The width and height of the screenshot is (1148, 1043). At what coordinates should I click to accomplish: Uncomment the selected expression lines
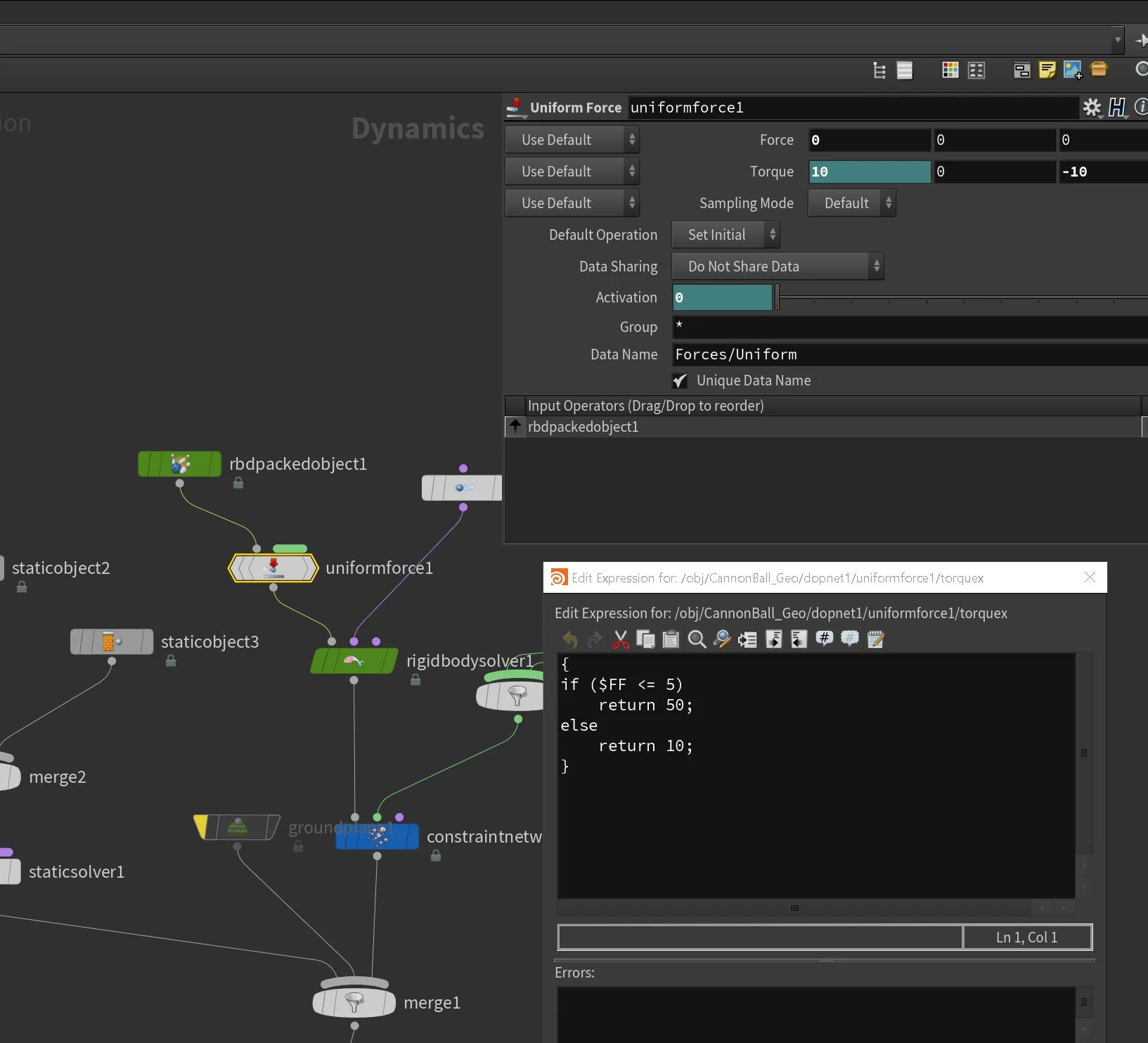tap(850, 639)
